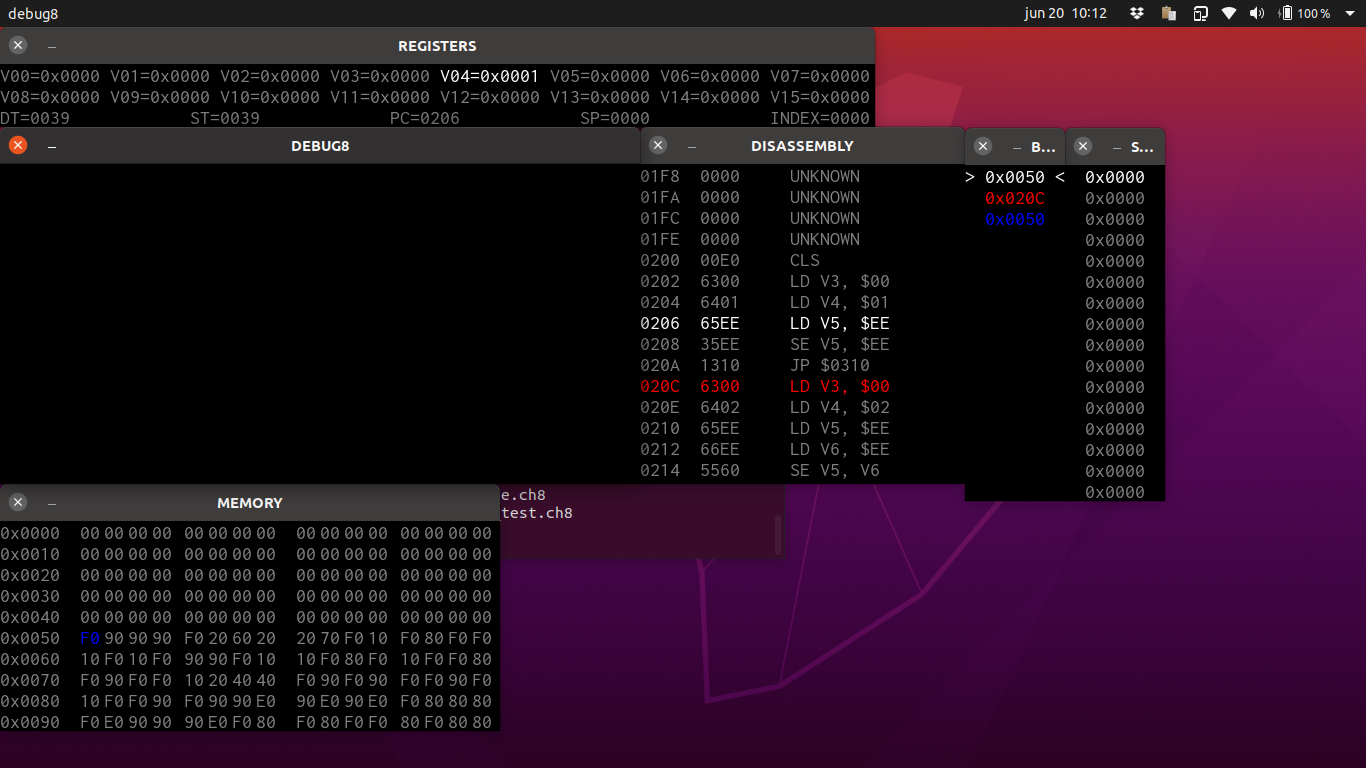Open the clock showing jun 20 10:12
Viewport: 1366px width, 768px height.
pos(1066,13)
